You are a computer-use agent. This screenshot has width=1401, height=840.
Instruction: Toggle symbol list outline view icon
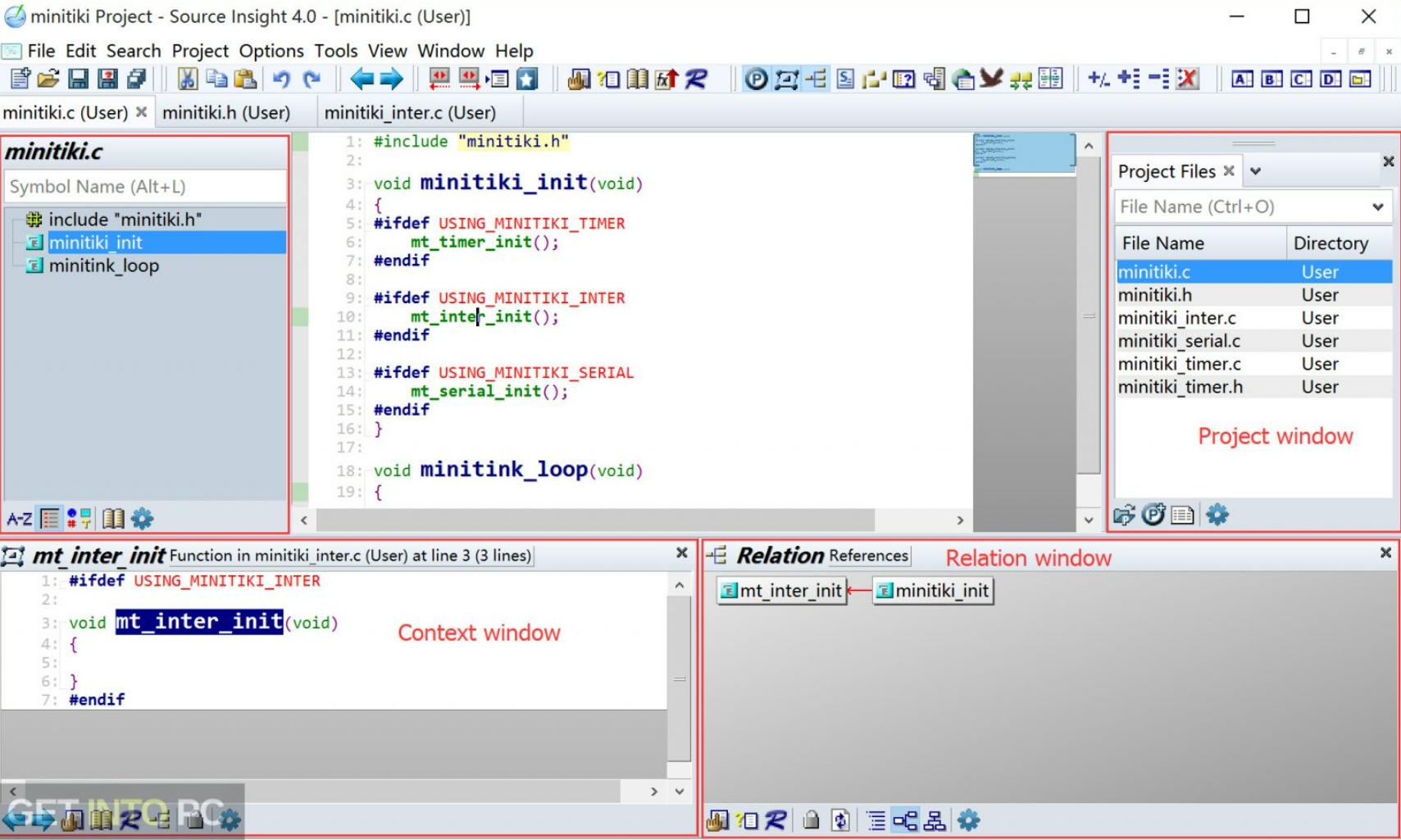[x=50, y=519]
